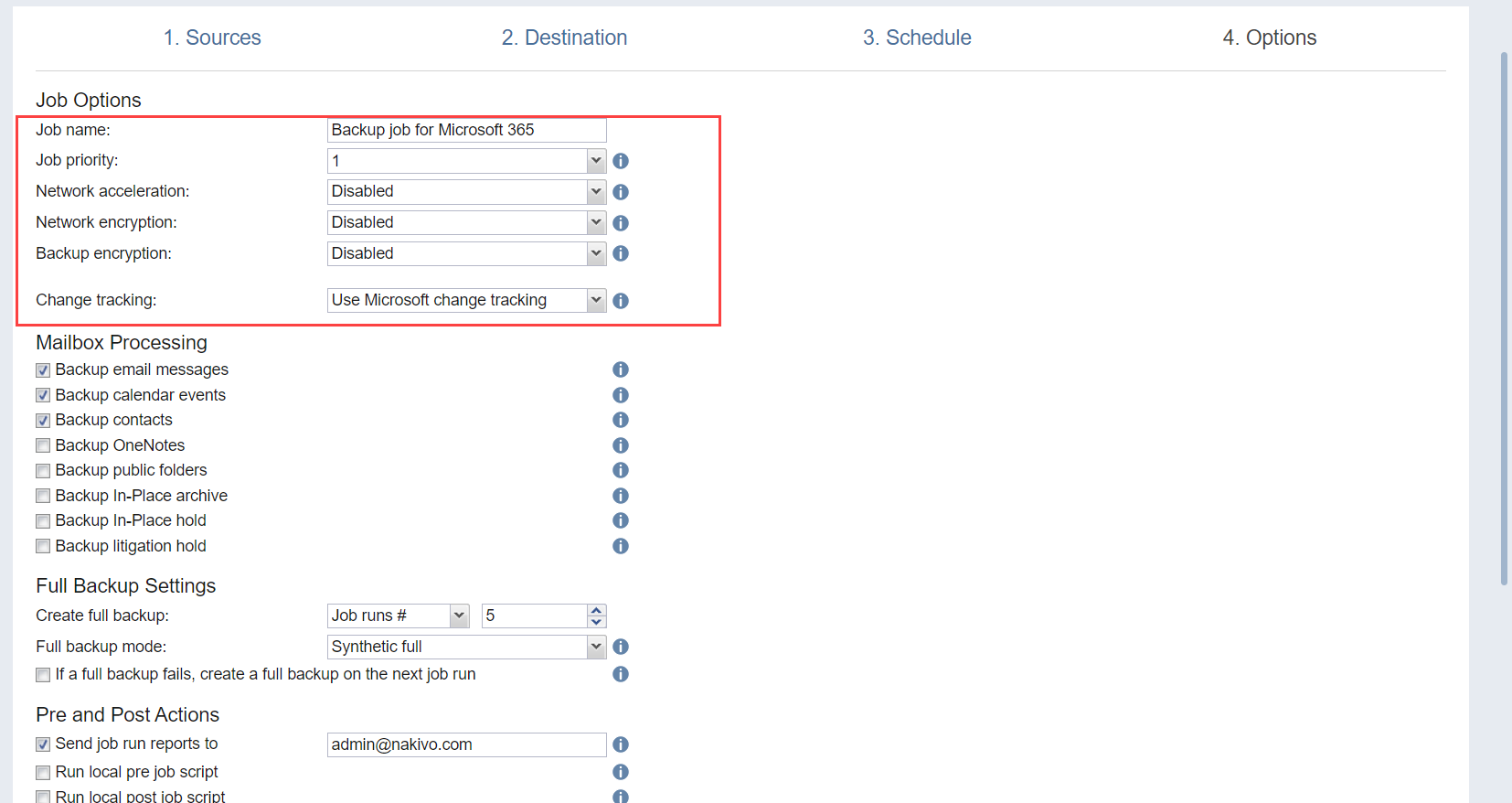Click info icon beside Network acceleration

point(621,192)
